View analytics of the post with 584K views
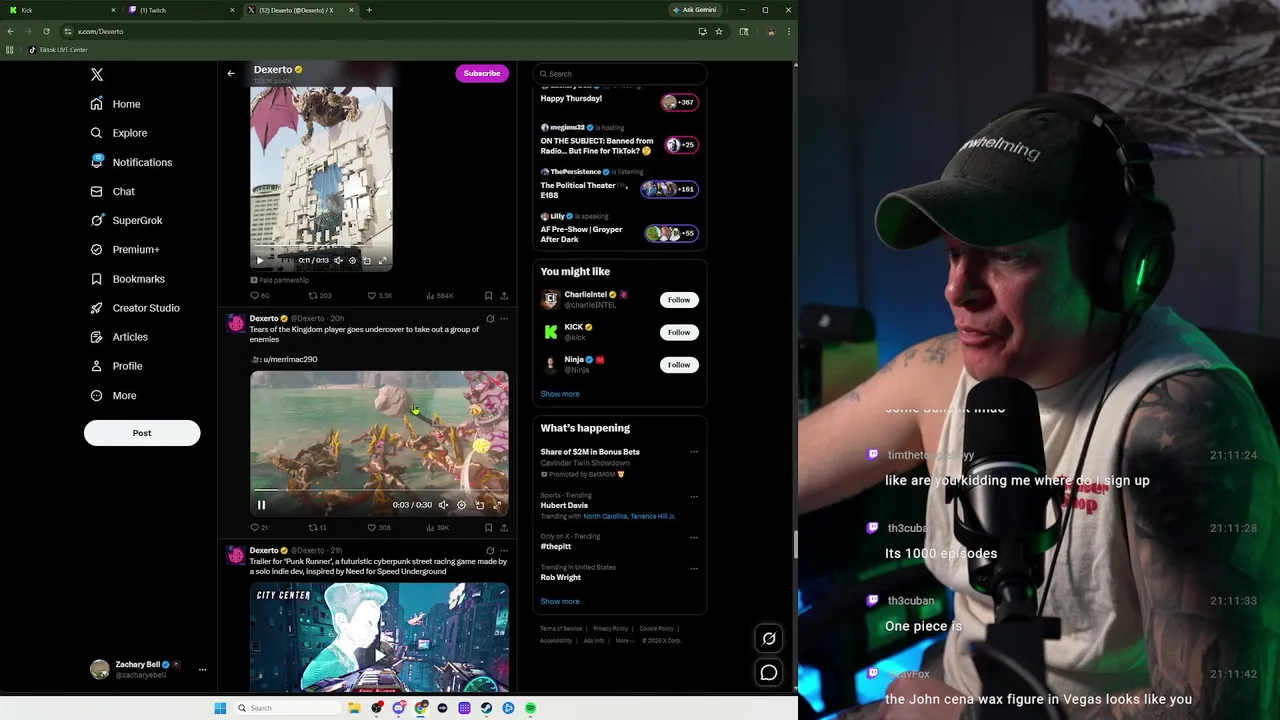 [439, 295]
